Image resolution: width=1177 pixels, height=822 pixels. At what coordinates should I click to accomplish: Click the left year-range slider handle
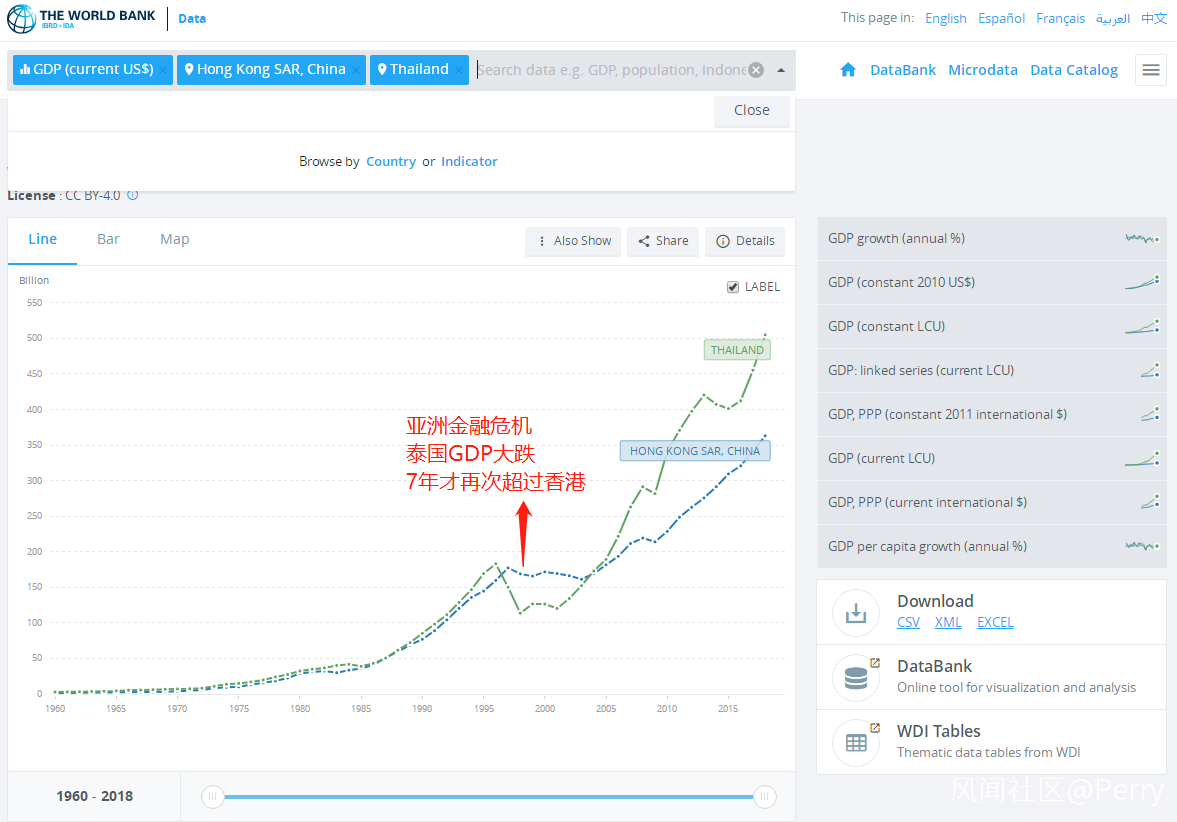click(212, 796)
